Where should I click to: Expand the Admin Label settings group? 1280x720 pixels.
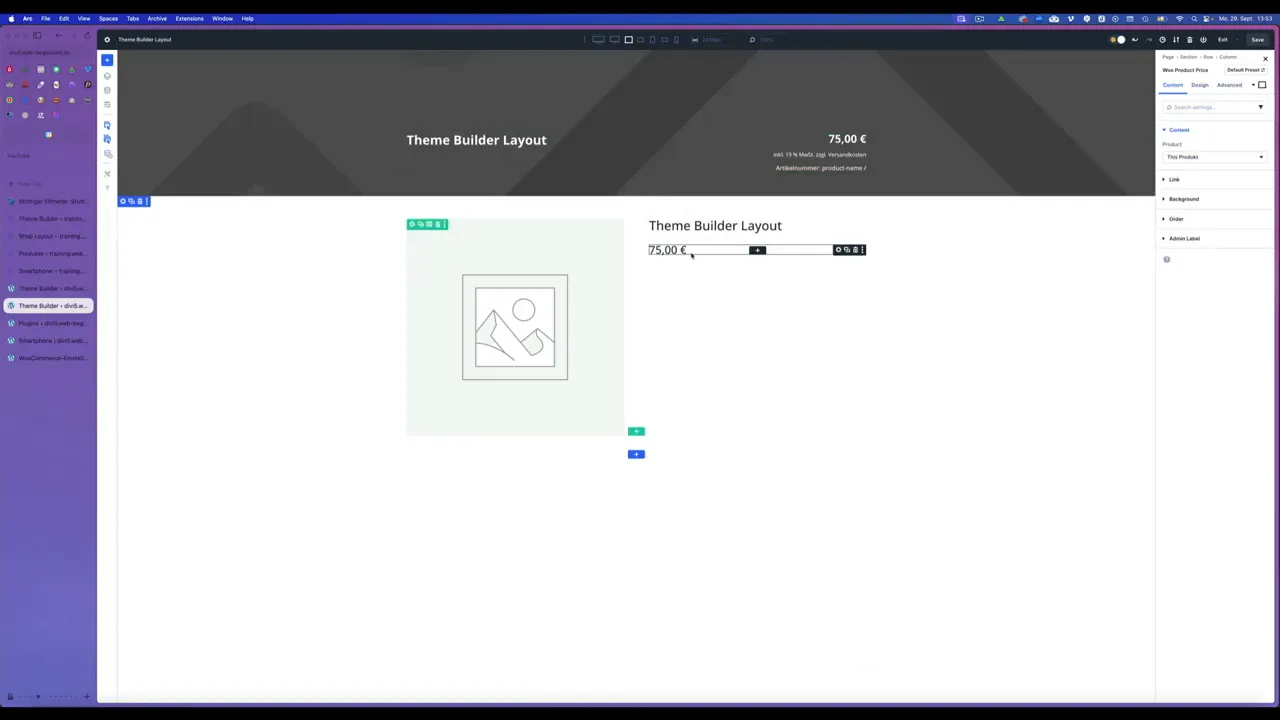(1184, 239)
